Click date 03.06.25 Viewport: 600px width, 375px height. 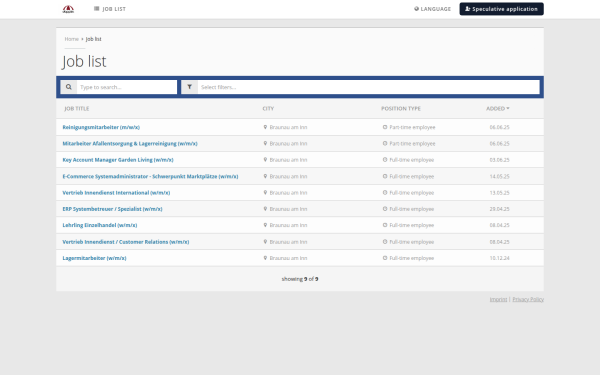tap(499, 160)
